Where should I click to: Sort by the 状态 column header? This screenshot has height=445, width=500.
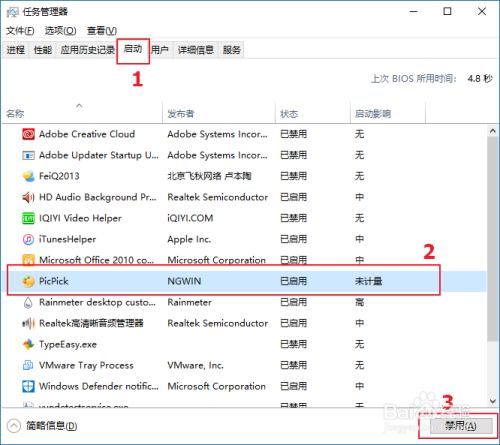[313, 113]
